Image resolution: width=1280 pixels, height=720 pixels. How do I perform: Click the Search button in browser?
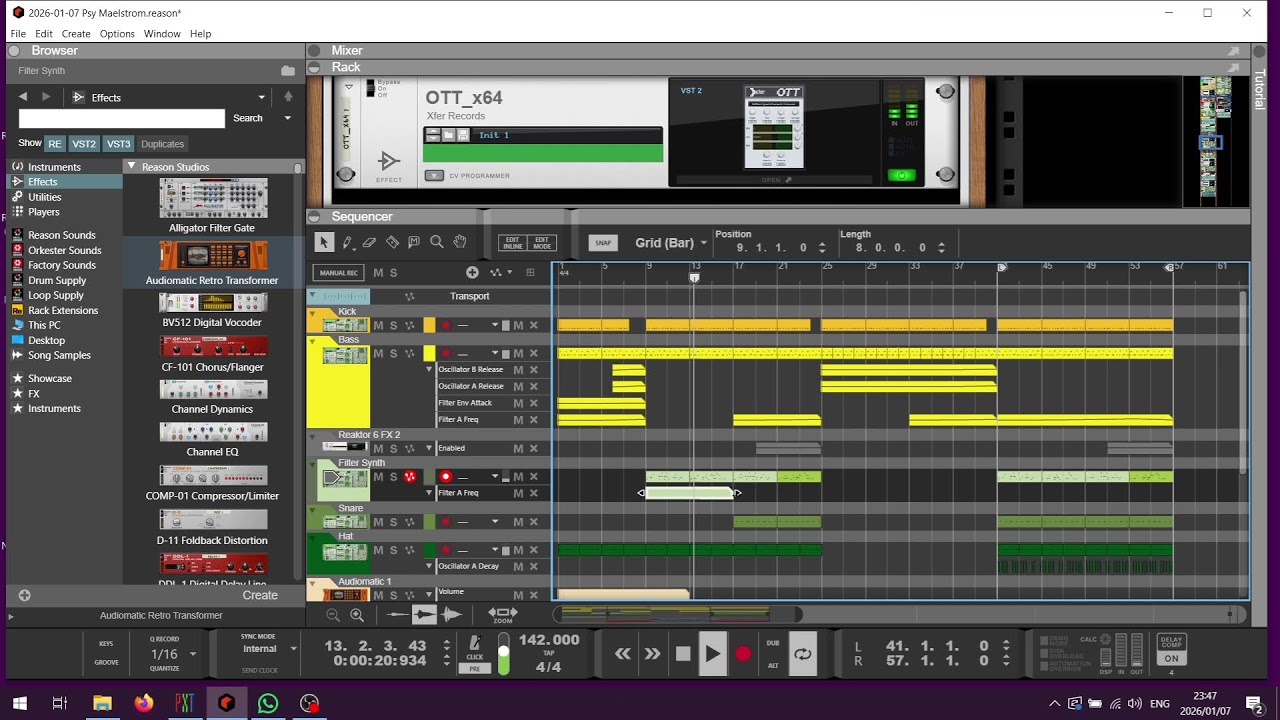pyautogui.click(x=248, y=118)
